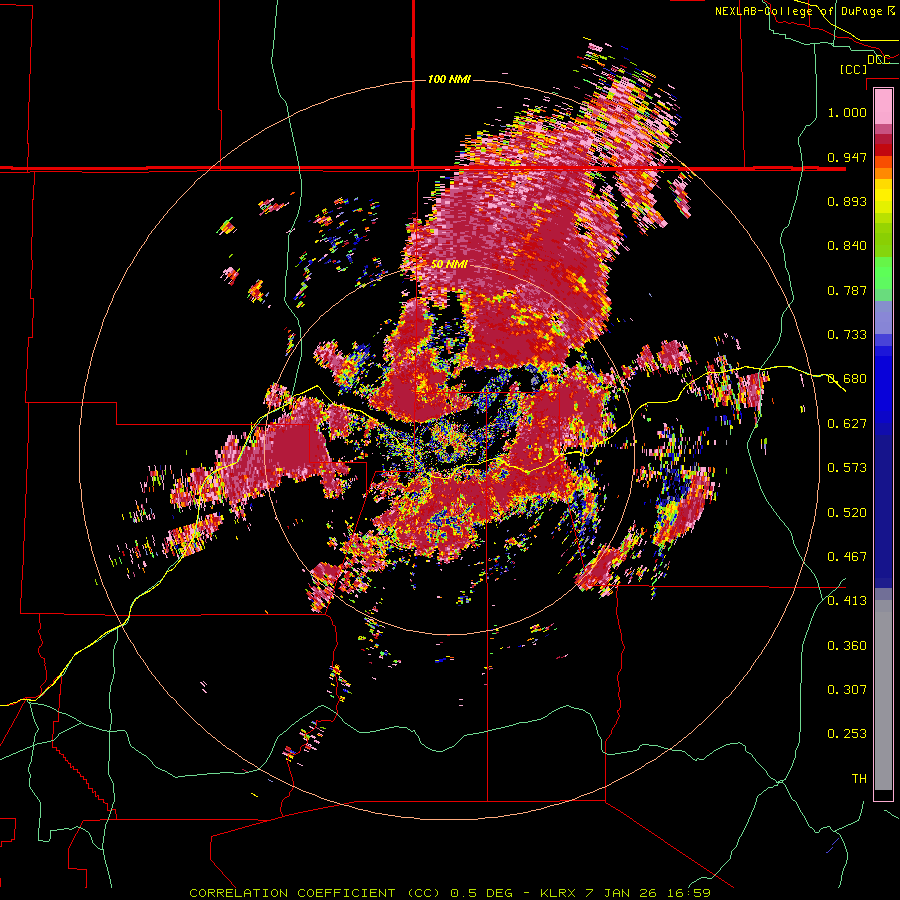Click the bright green color band in legend
900x900 pixels.
(883, 272)
